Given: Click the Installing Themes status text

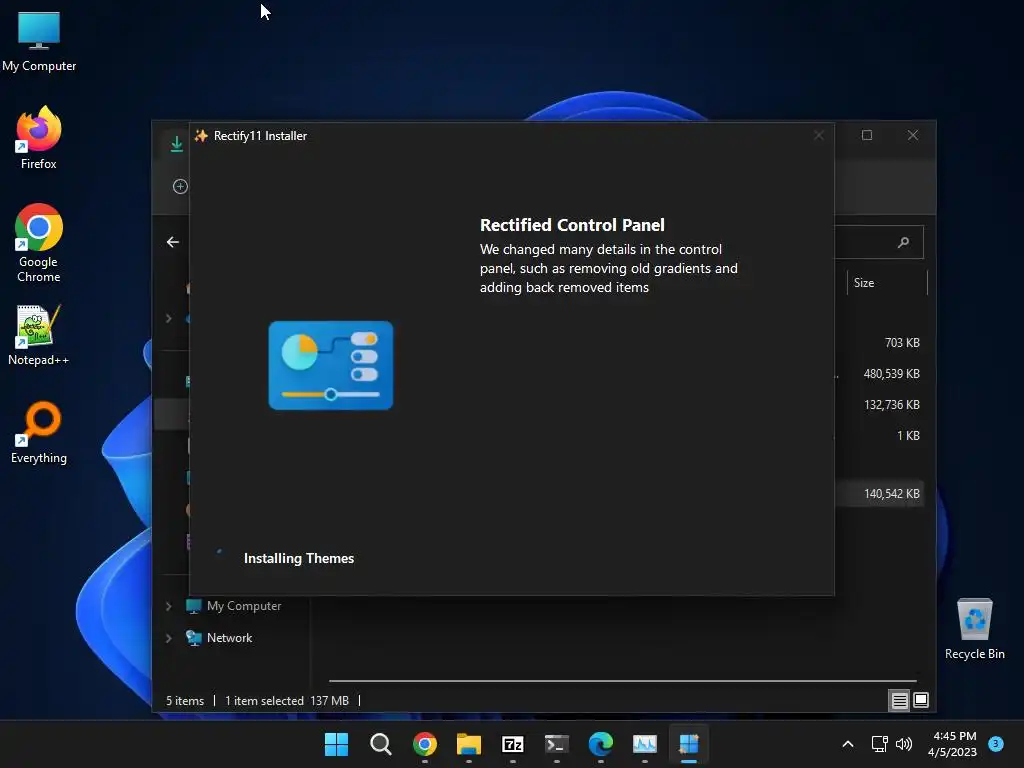Looking at the screenshot, I should tap(298, 558).
